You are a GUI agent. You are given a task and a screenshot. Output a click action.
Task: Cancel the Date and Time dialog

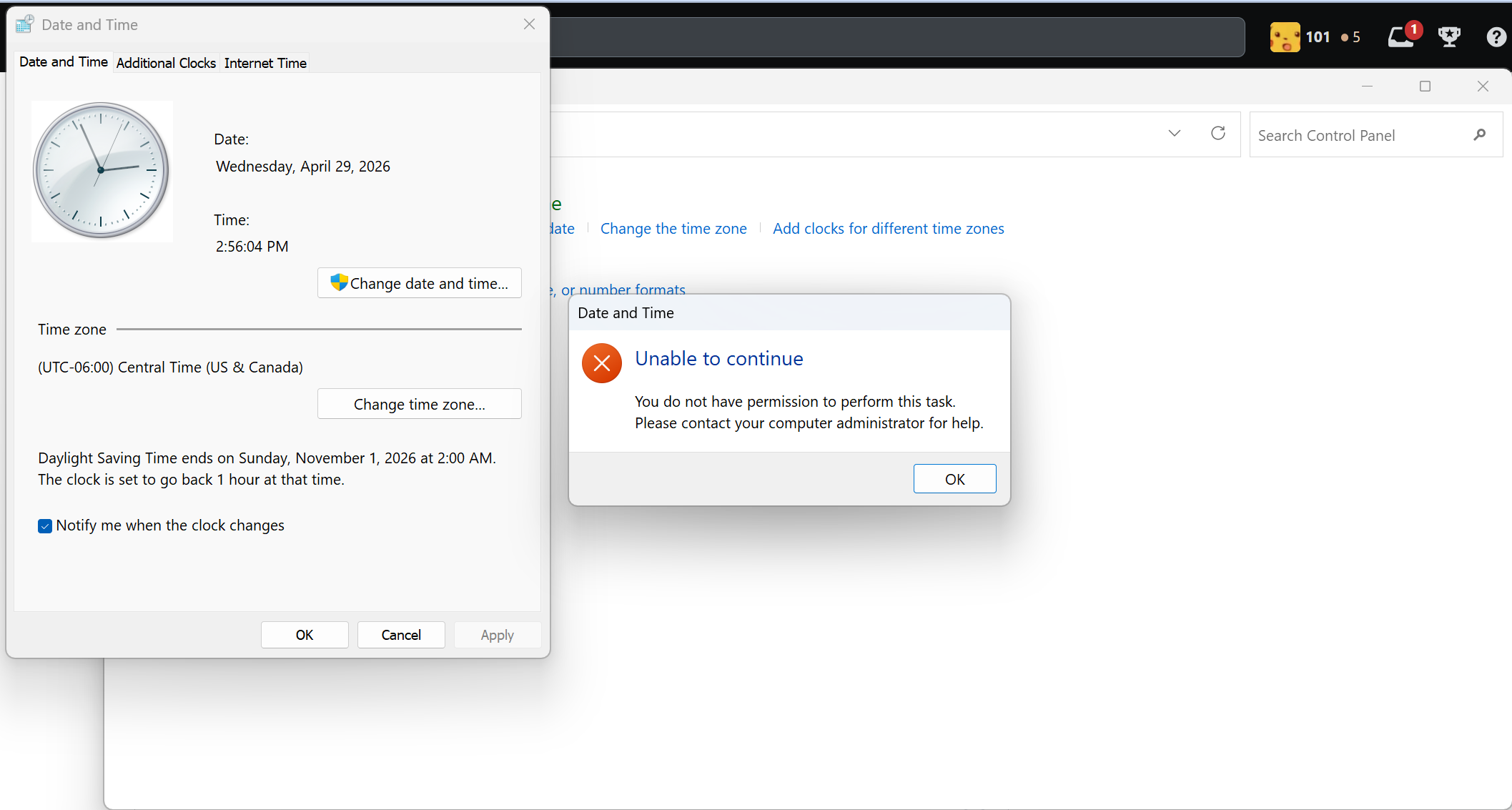[x=401, y=635]
